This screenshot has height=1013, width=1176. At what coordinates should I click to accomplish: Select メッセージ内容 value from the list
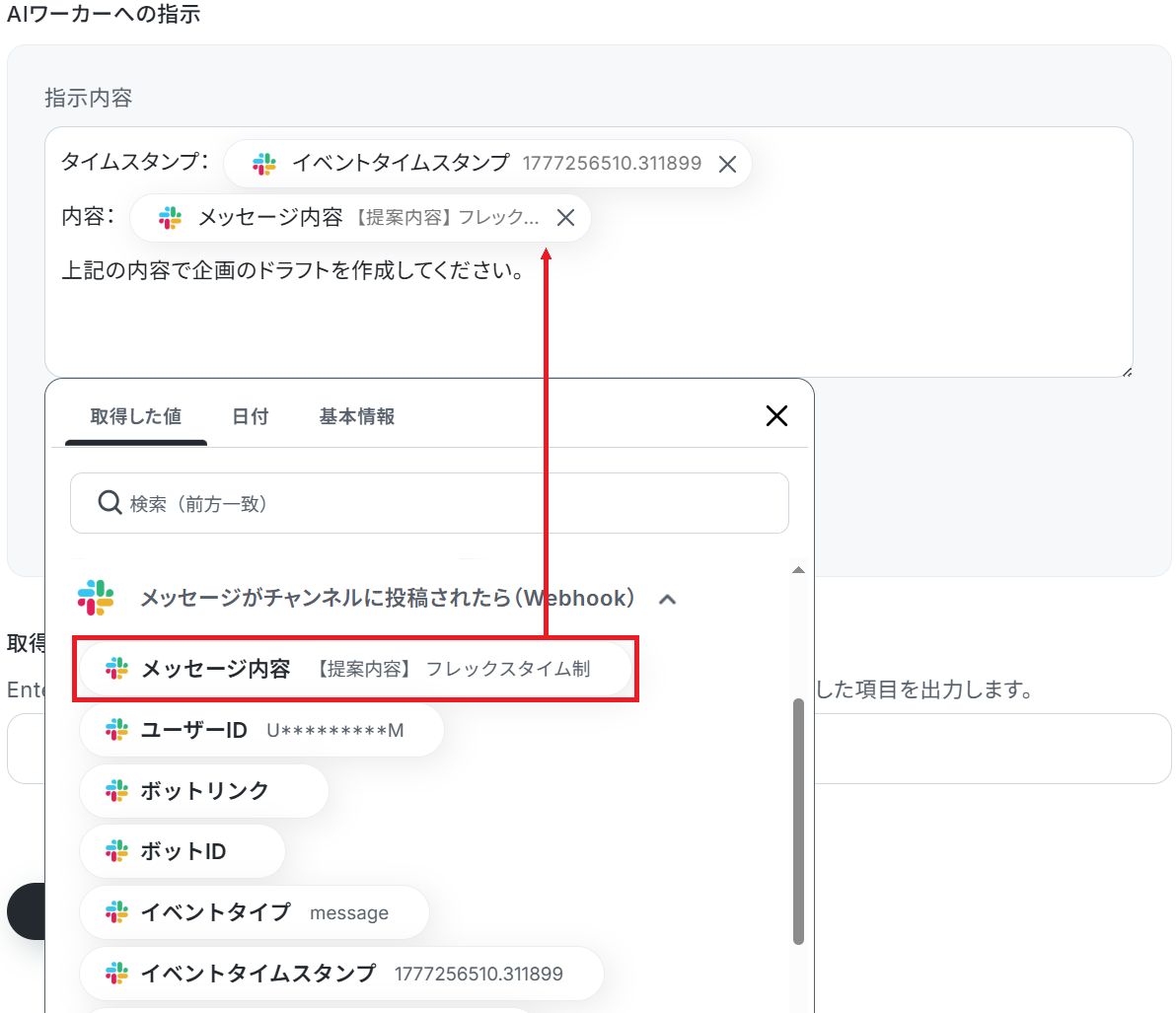coord(355,668)
